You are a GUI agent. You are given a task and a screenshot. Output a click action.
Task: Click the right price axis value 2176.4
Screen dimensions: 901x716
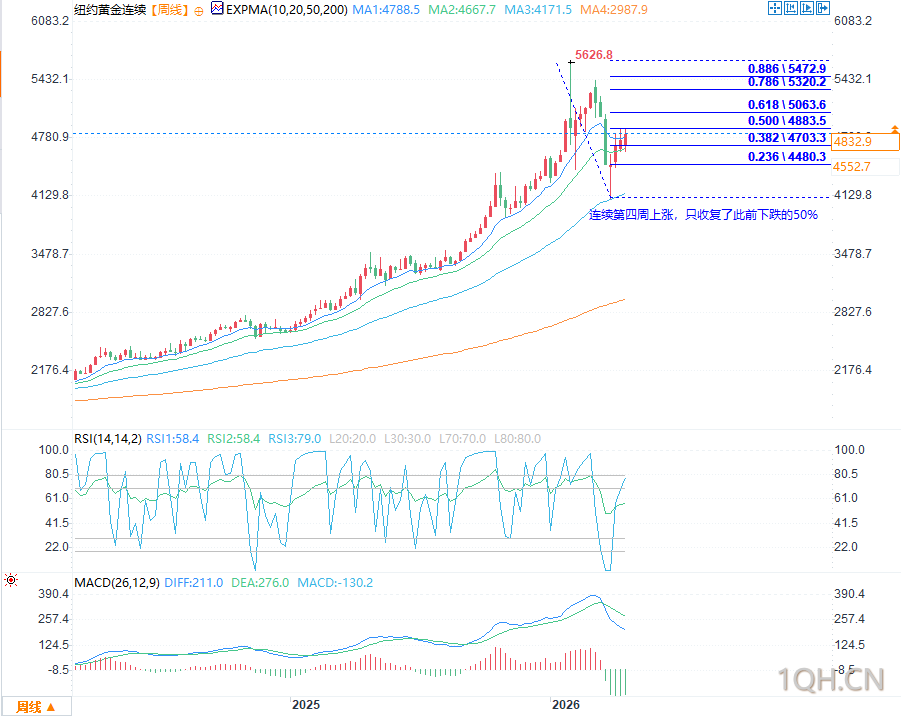pyautogui.click(x=853, y=369)
